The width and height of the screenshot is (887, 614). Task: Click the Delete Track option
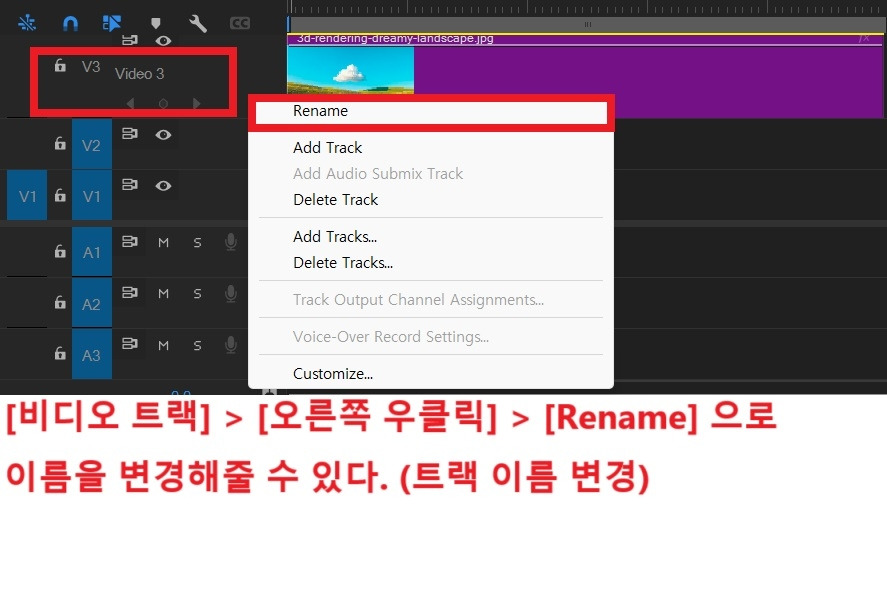335,199
